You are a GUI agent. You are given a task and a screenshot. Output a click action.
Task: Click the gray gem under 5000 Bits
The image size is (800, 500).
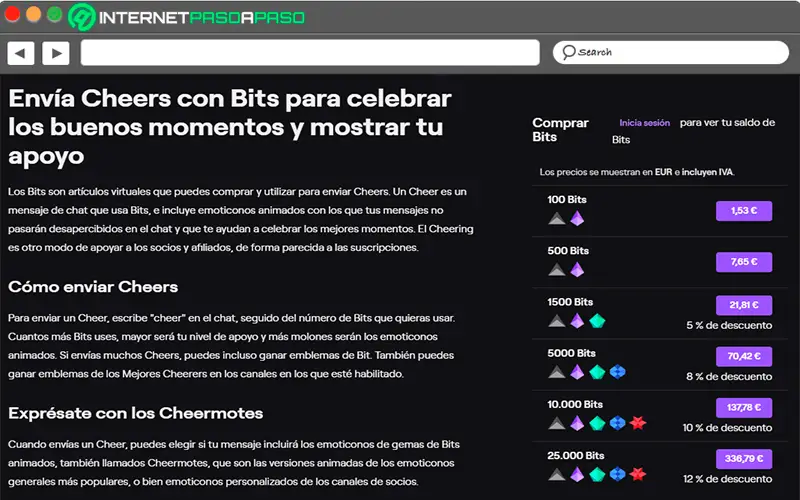[557, 372]
